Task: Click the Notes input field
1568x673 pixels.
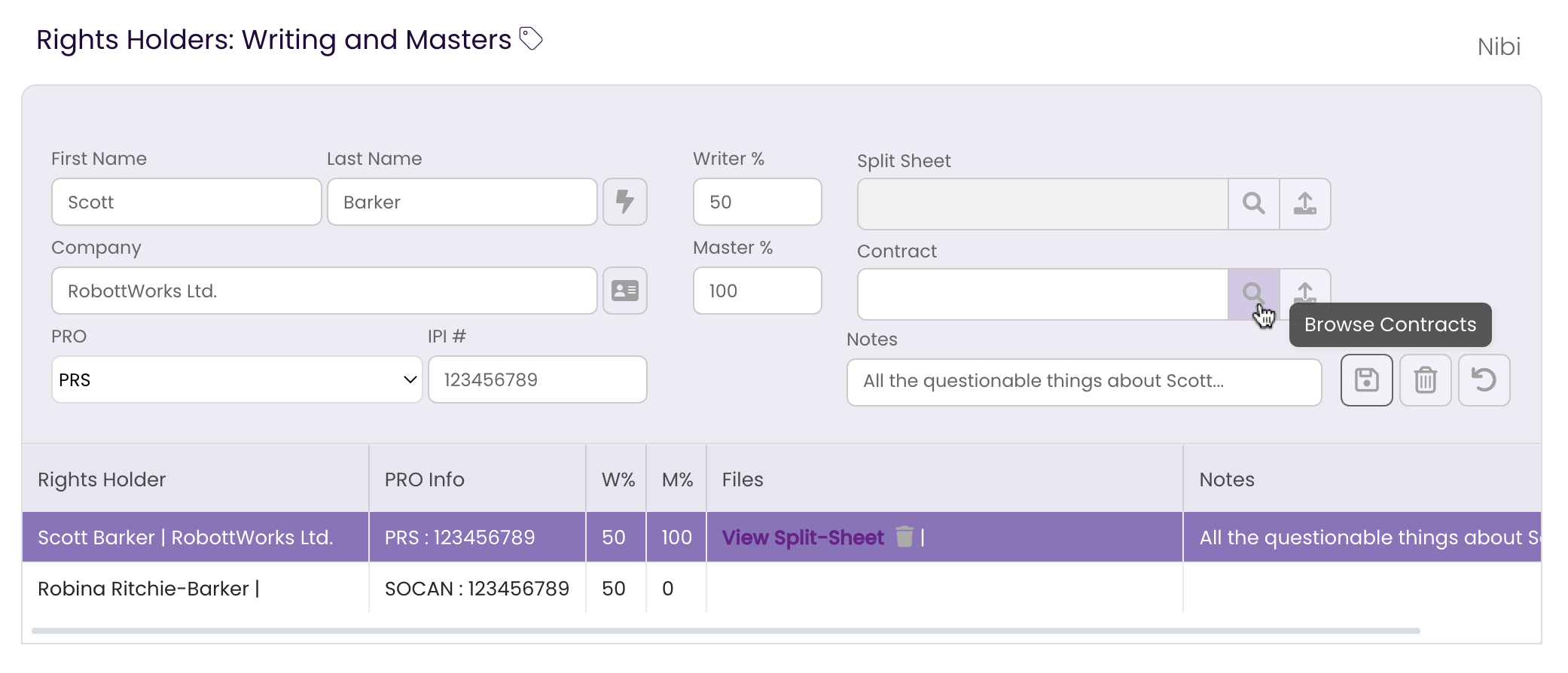Action: pos(1084,382)
